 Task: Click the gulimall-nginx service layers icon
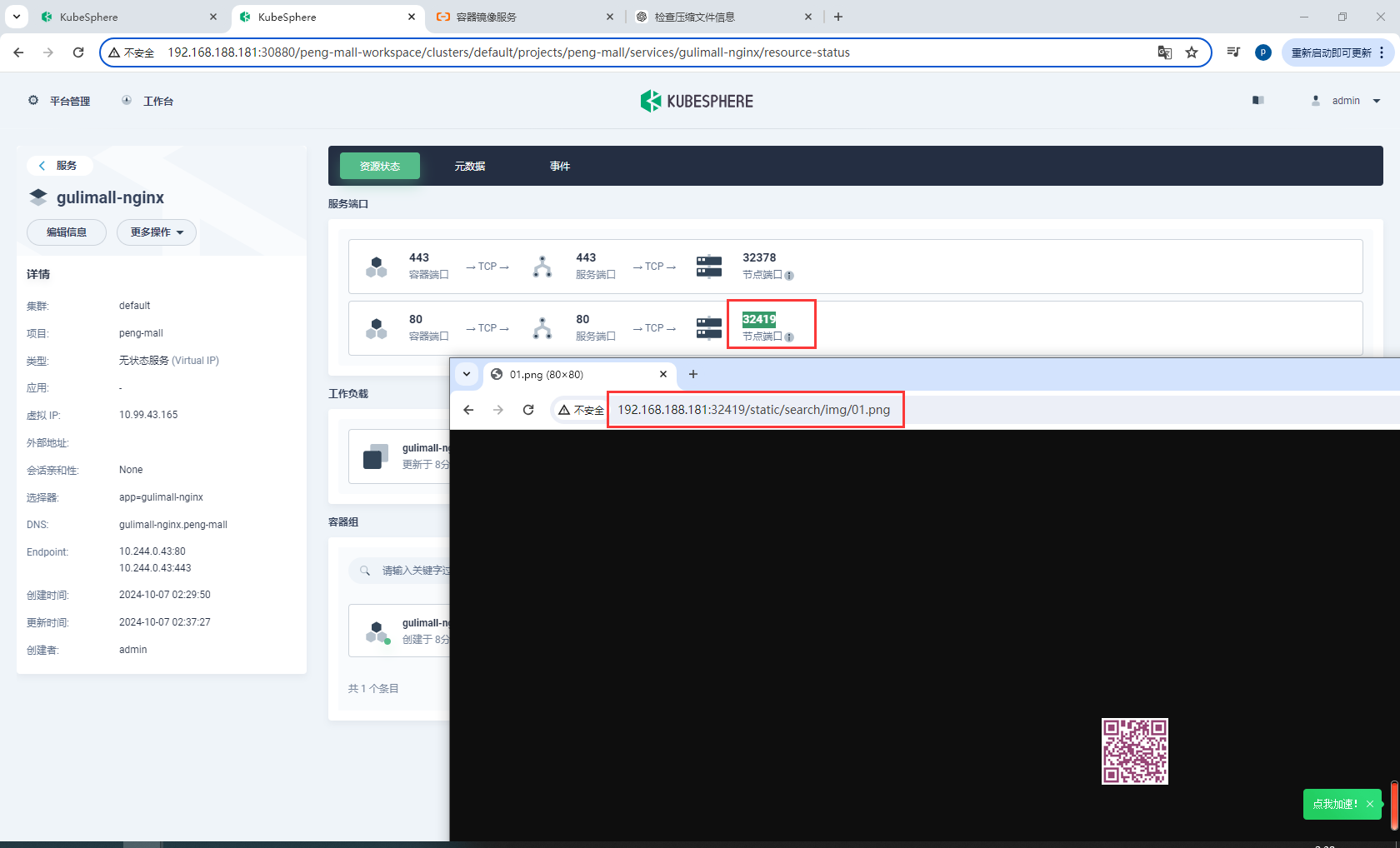coord(38,197)
